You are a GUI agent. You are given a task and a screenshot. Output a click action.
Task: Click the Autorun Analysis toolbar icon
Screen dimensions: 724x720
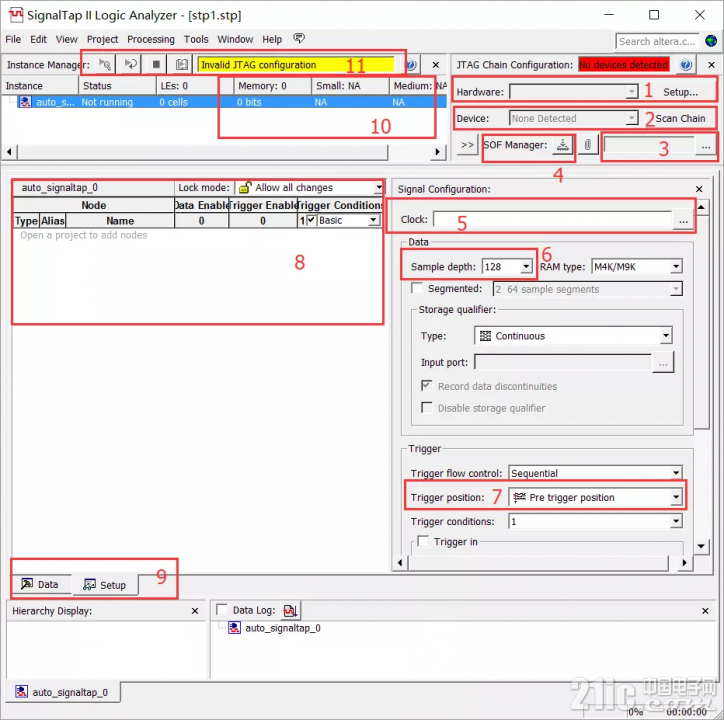130,64
